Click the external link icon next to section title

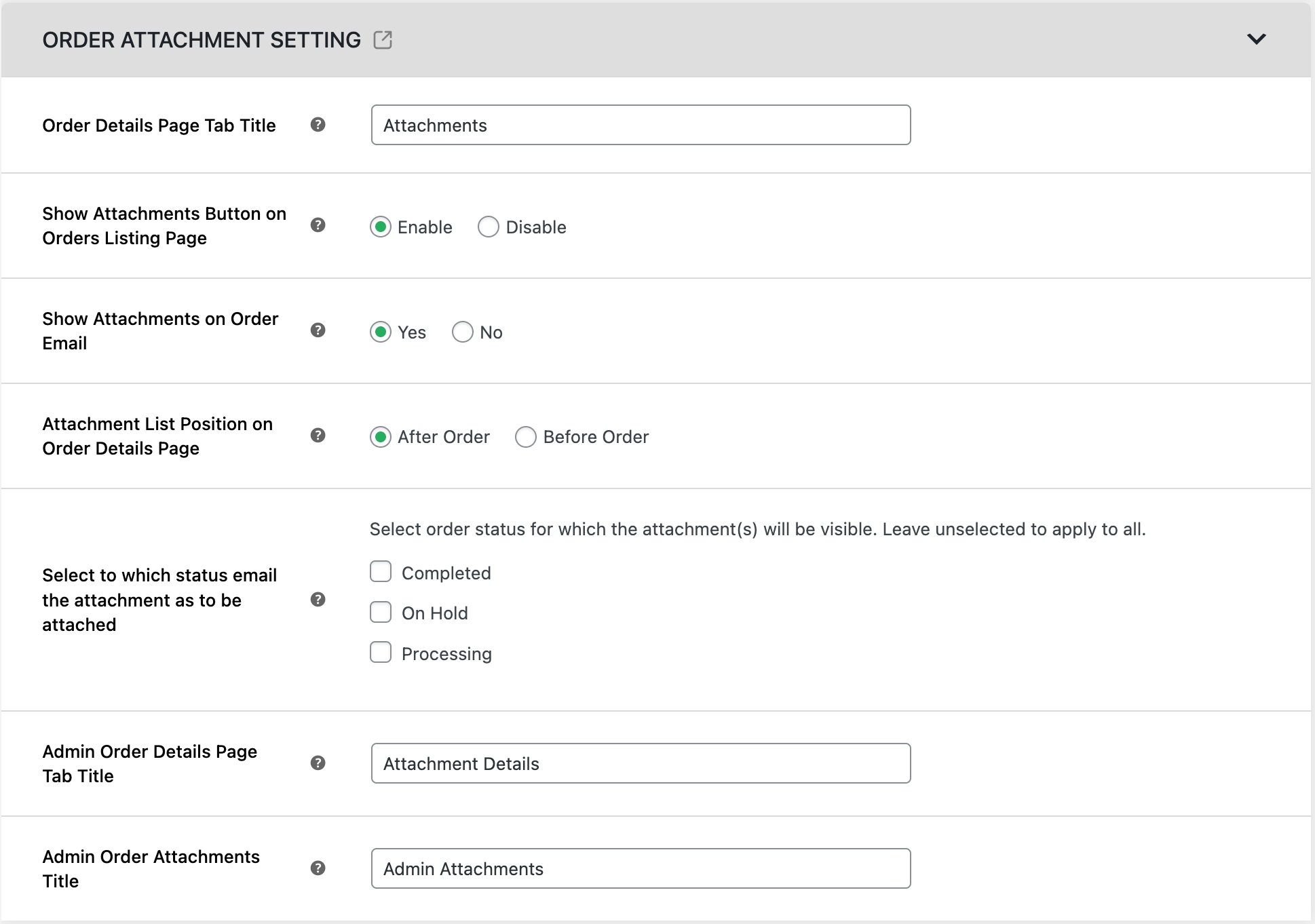pos(384,40)
